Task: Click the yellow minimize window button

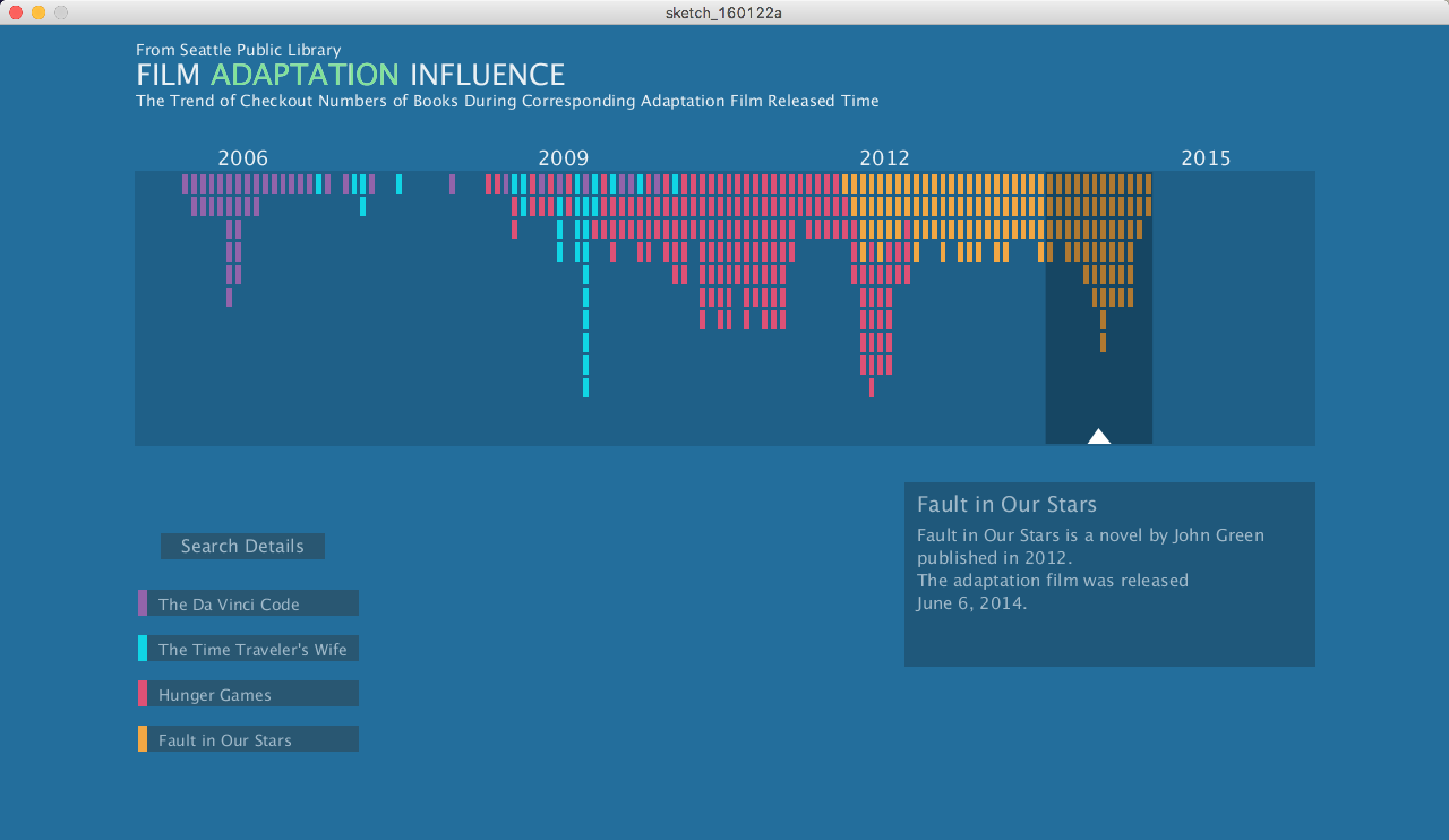Action: coord(38,12)
